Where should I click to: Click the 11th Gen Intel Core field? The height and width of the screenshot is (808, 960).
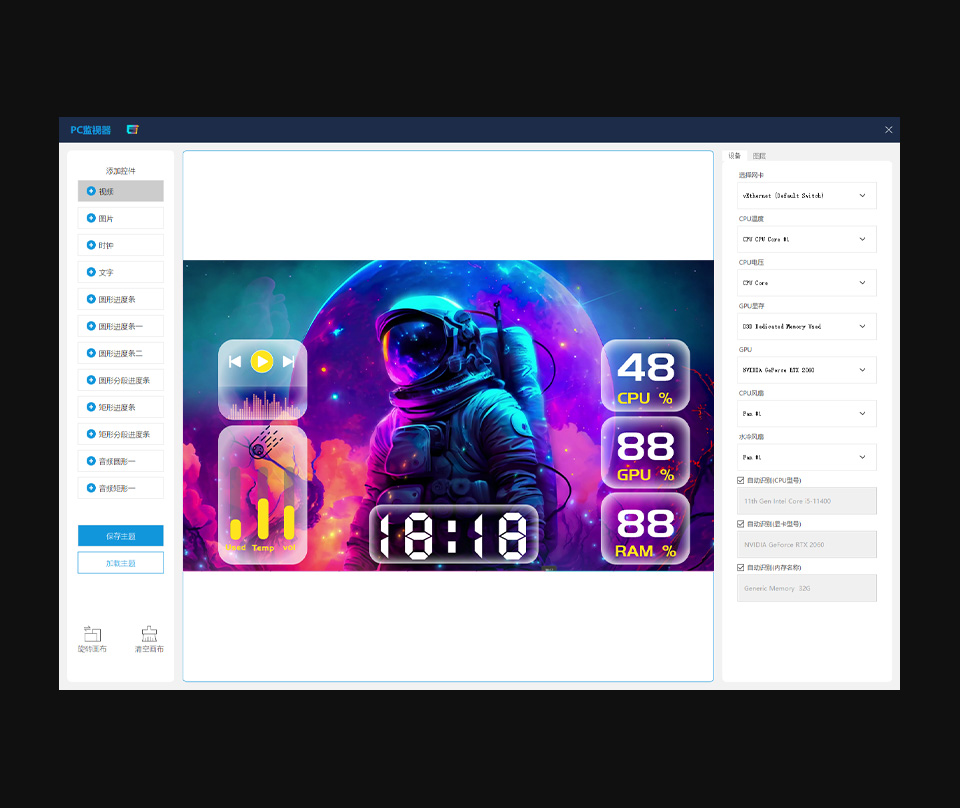806,501
